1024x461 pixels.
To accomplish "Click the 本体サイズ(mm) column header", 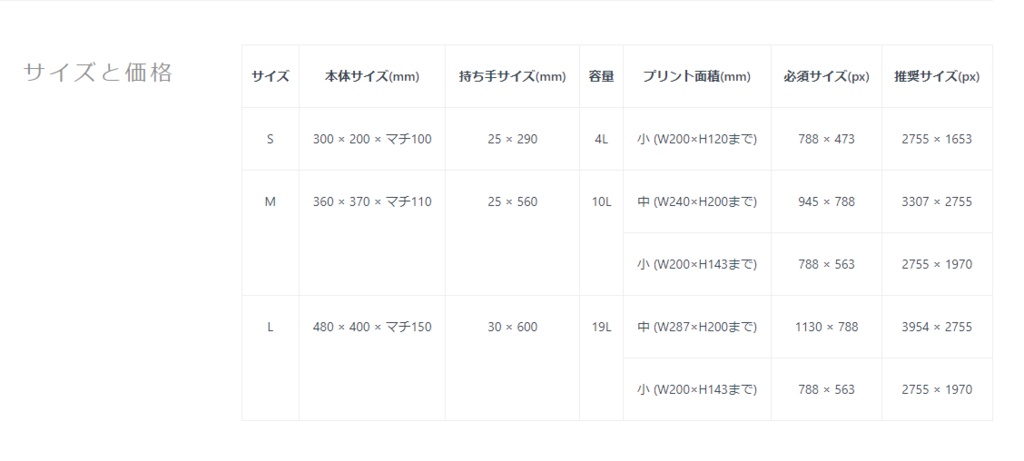I will (x=372, y=77).
